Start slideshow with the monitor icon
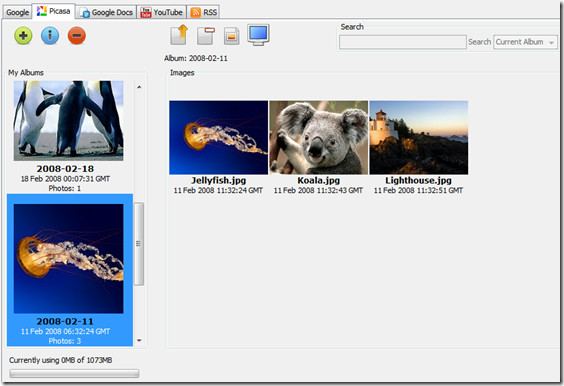The height and width of the screenshot is (386, 564). pyautogui.click(x=258, y=35)
